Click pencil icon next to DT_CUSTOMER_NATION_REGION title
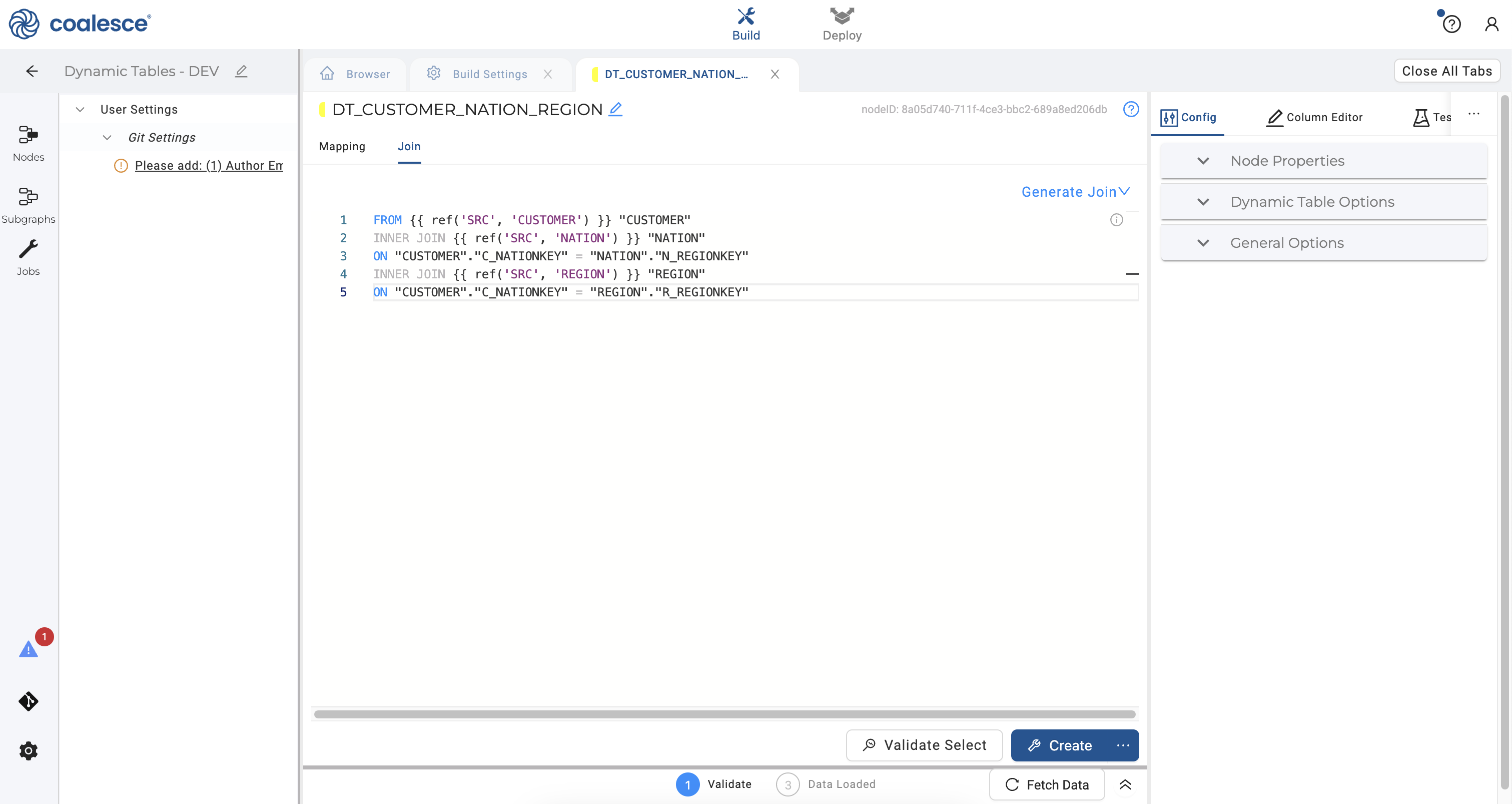The width and height of the screenshot is (1512, 804). pyautogui.click(x=615, y=109)
